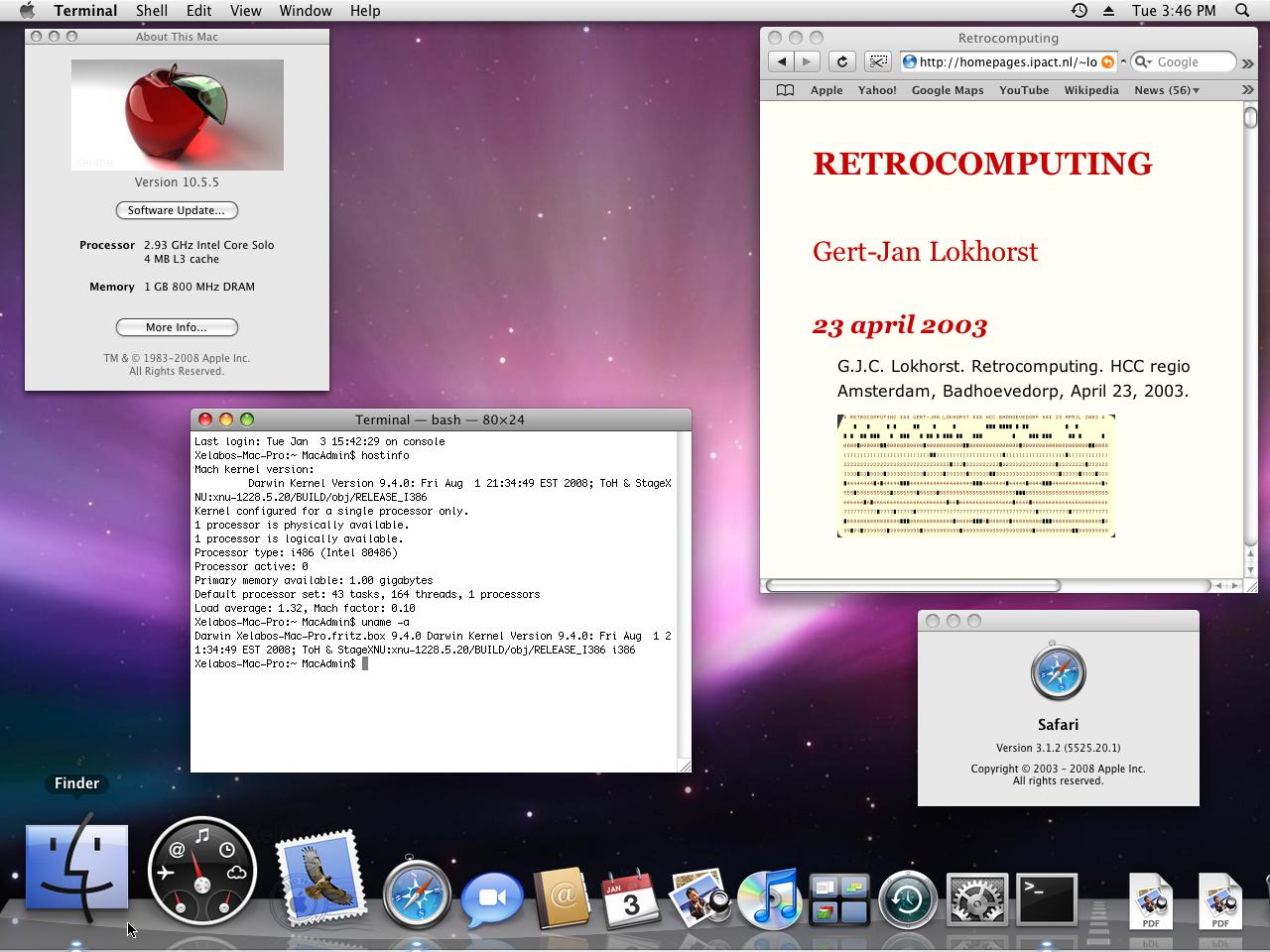
Task: Click "2.93 GHz Intel Core Solo" processor text
Action: pyautogui.click(x=208, y=245)
